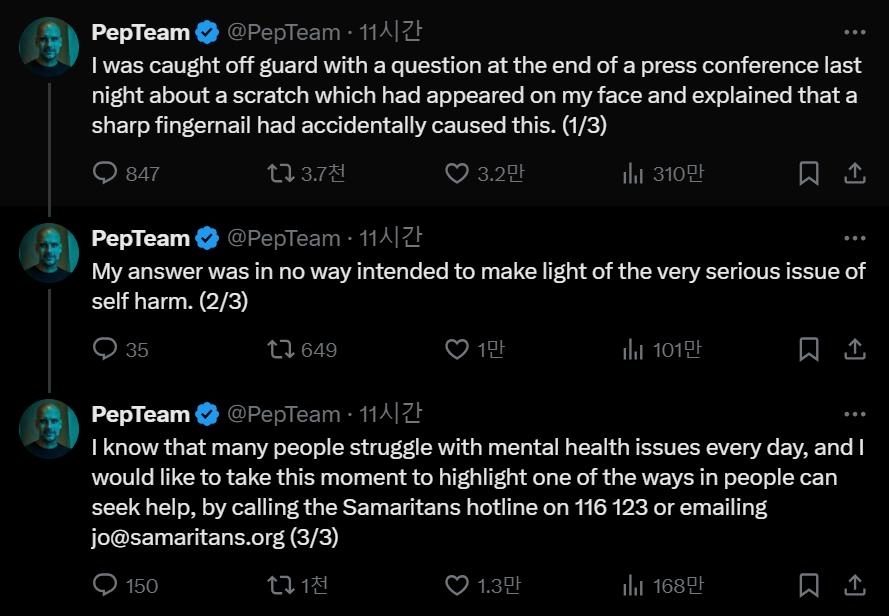This screenshot has height=616, width=889.
Task: Open PepTeam profile name on first tweet
Action: coord(140,32)
